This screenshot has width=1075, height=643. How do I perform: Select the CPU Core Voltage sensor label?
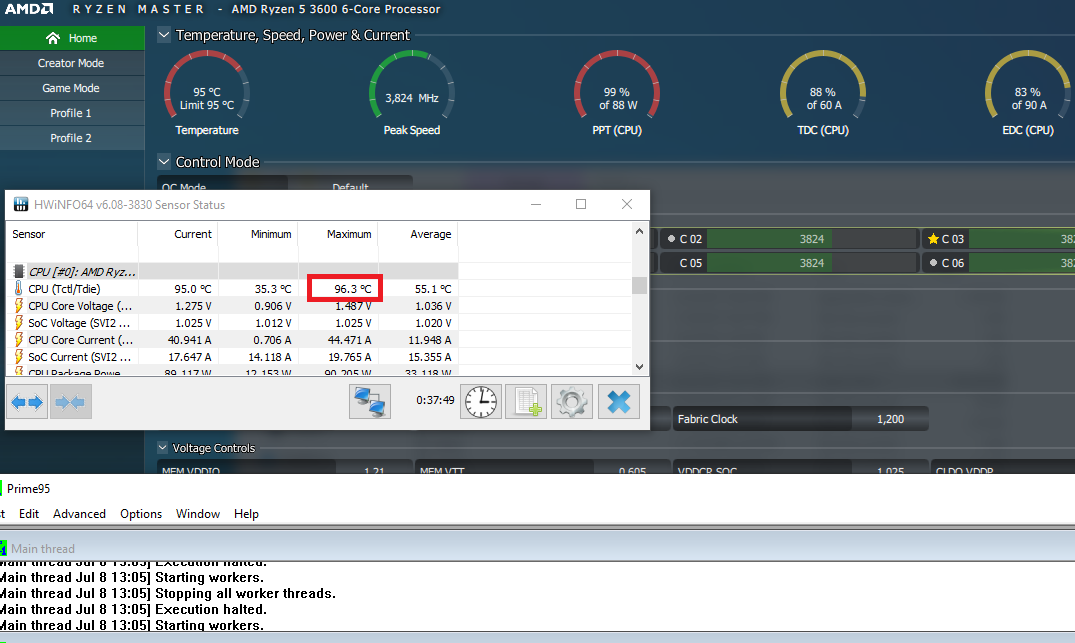point(80,306)
